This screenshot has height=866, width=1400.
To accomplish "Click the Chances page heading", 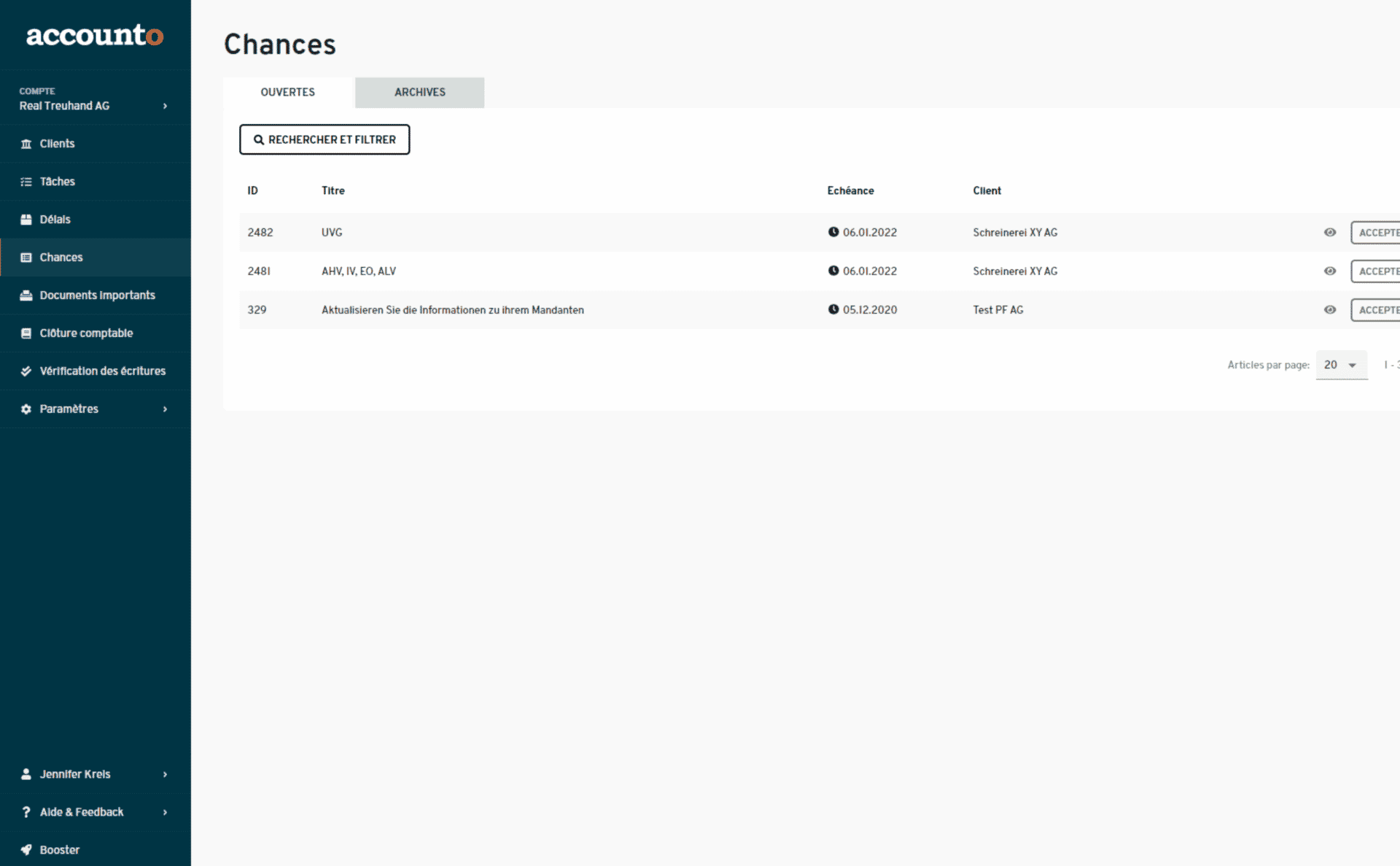I will tap(280, 45).
